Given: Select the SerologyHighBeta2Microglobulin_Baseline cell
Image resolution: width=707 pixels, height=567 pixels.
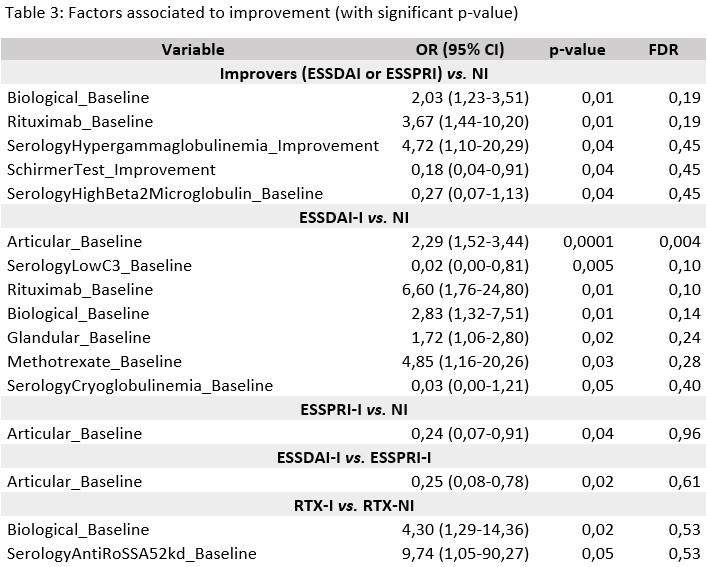Looking at the screenshot, I should pos(165,193).
